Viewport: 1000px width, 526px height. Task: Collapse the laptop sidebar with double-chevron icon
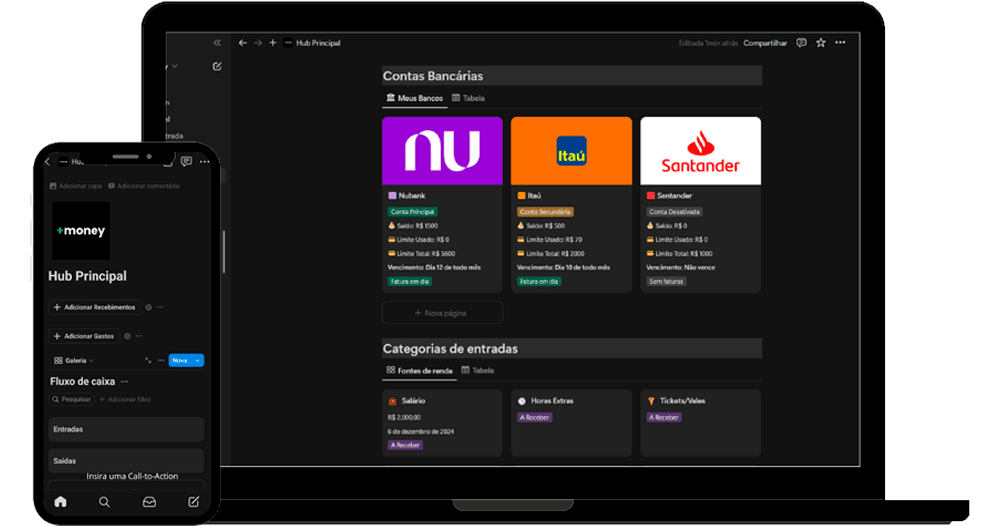pyautogui.click(x=217, y=43)
